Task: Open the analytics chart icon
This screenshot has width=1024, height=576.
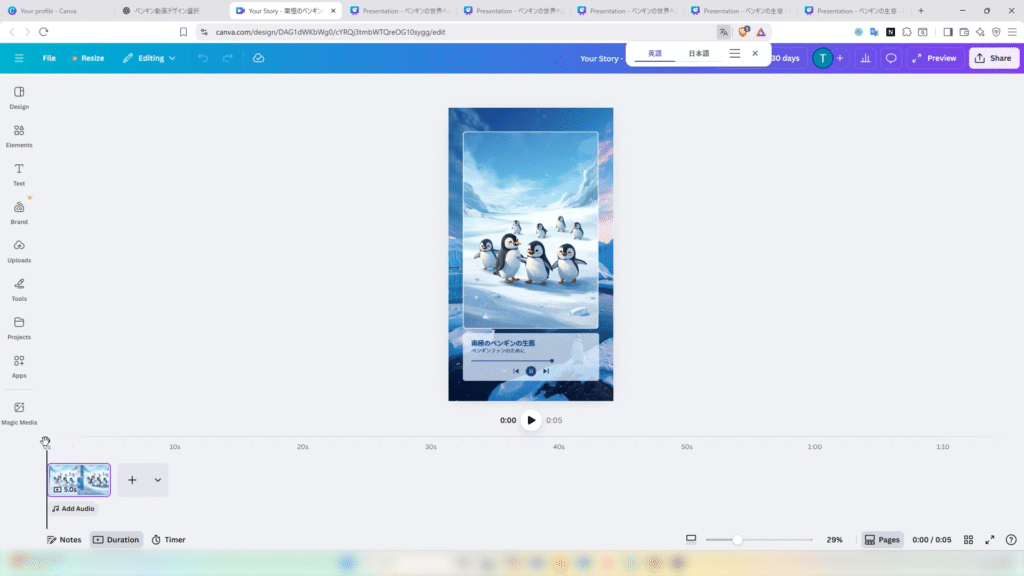Action: (865, 58)
